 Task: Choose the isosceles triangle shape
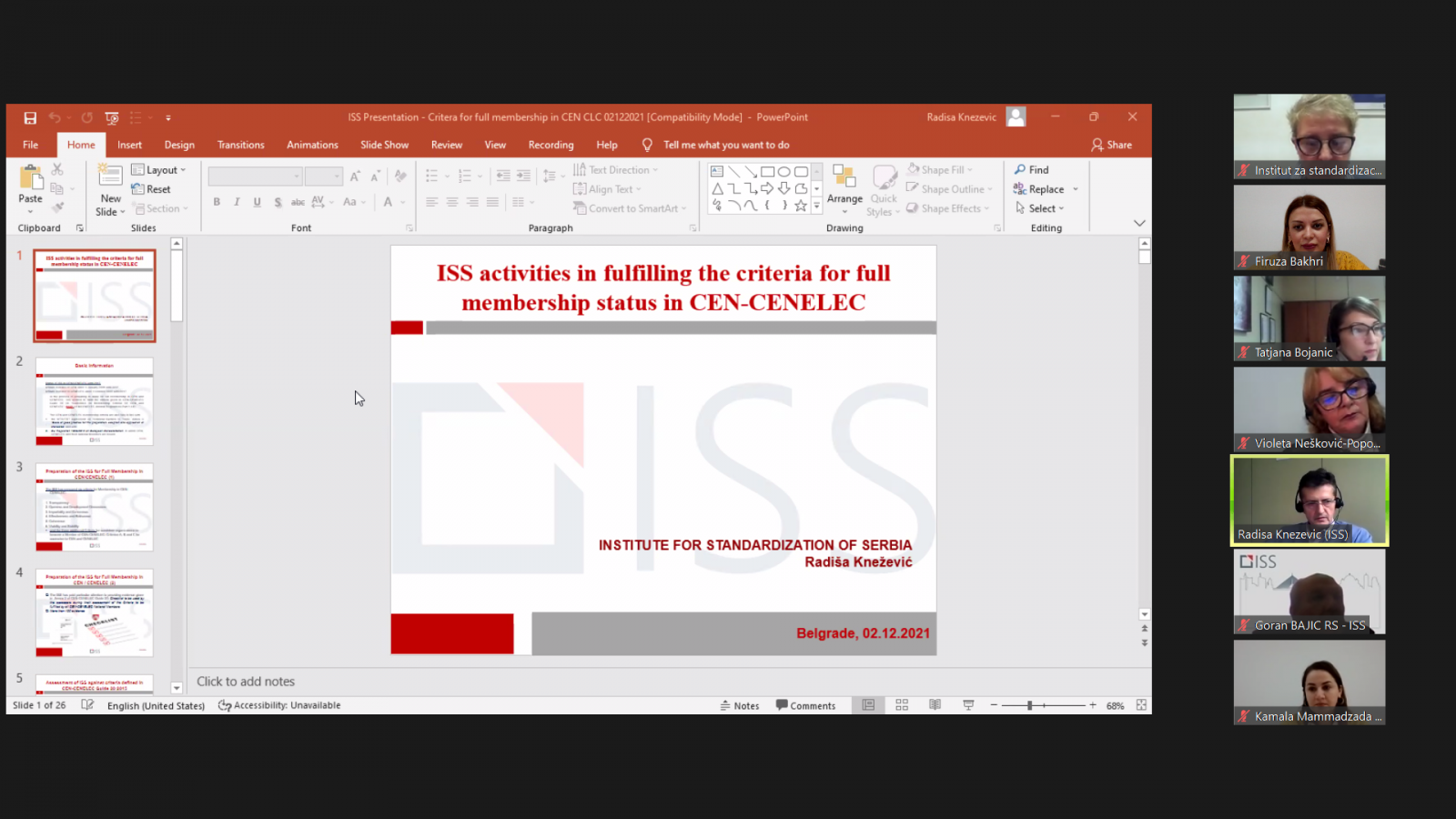[x=717, y=188]
